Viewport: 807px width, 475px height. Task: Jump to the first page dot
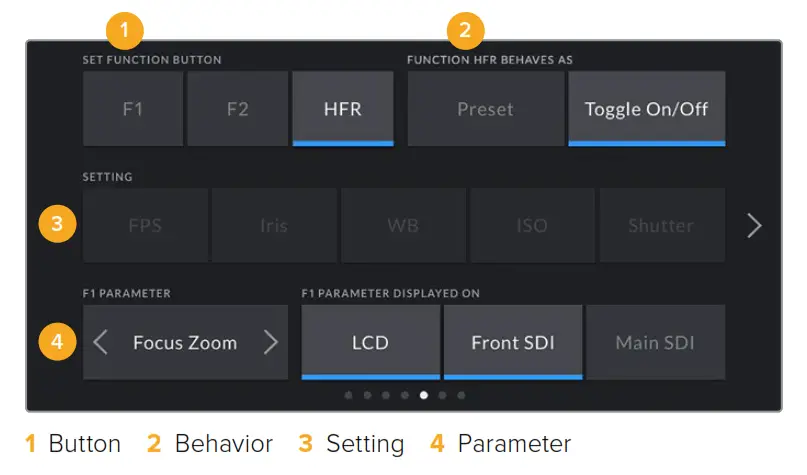[348, 395]
